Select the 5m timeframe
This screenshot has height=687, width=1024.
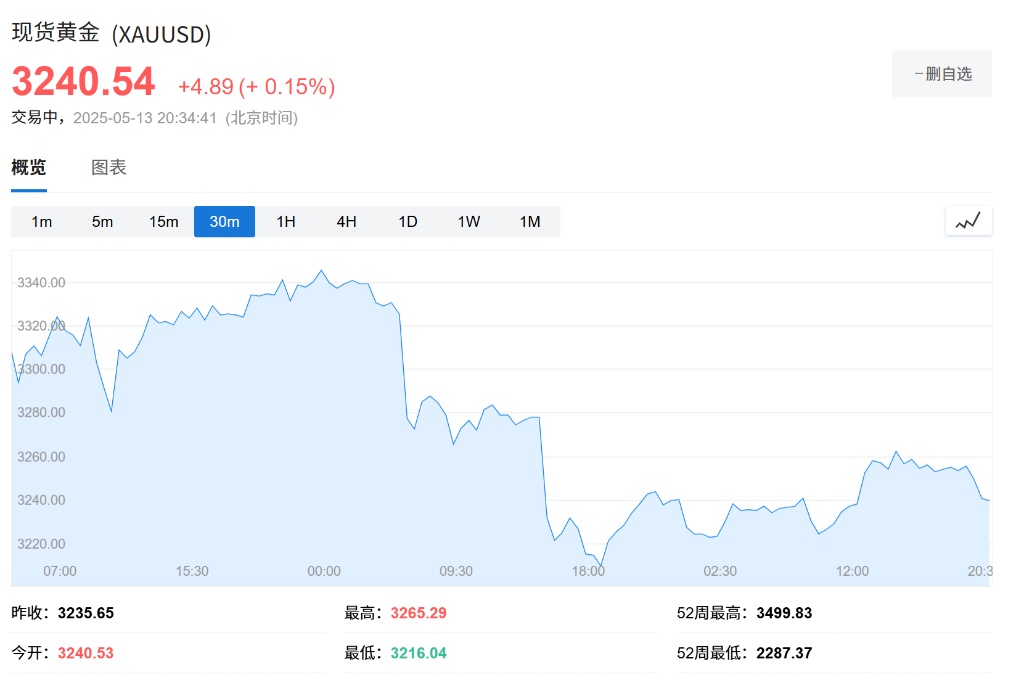[102, 222]
